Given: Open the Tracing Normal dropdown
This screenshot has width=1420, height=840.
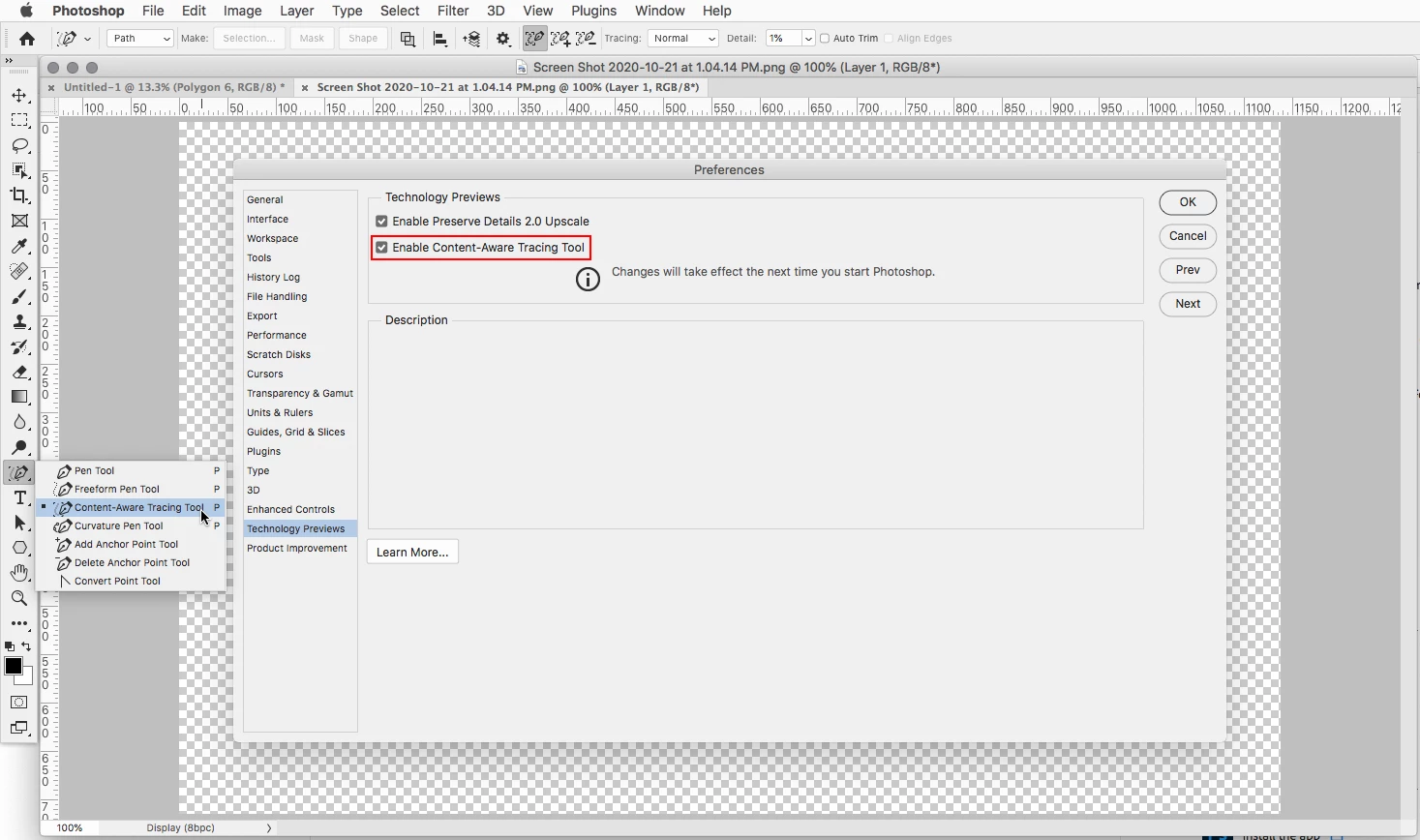Looking at the screenshot, I should coord(683,39).
